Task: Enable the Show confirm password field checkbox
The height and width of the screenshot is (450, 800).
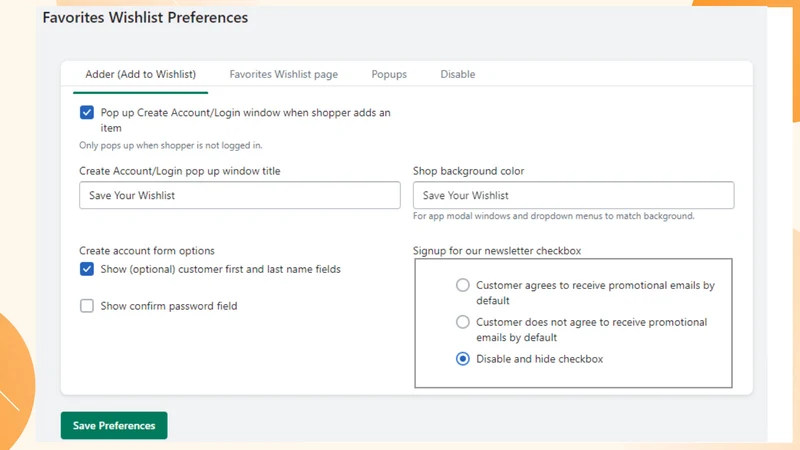Action: point(87,306)
